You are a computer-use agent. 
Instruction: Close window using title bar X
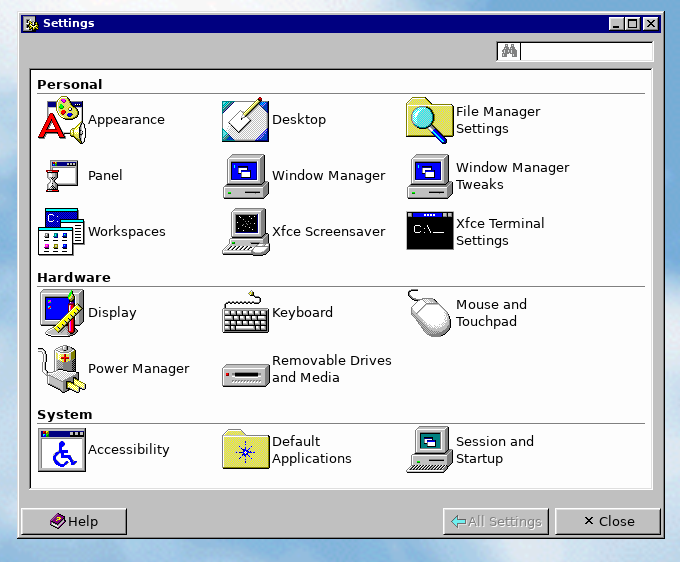pyautogui.click(x=651, y=24)
